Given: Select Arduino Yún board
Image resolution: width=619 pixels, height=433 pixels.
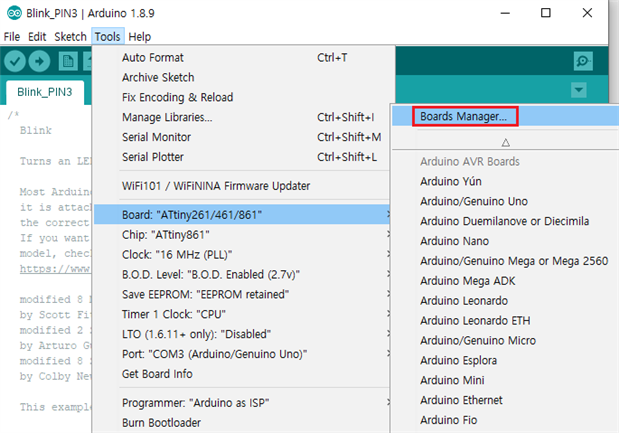Looking at the screenshot, I should click(x=505, y=182).
